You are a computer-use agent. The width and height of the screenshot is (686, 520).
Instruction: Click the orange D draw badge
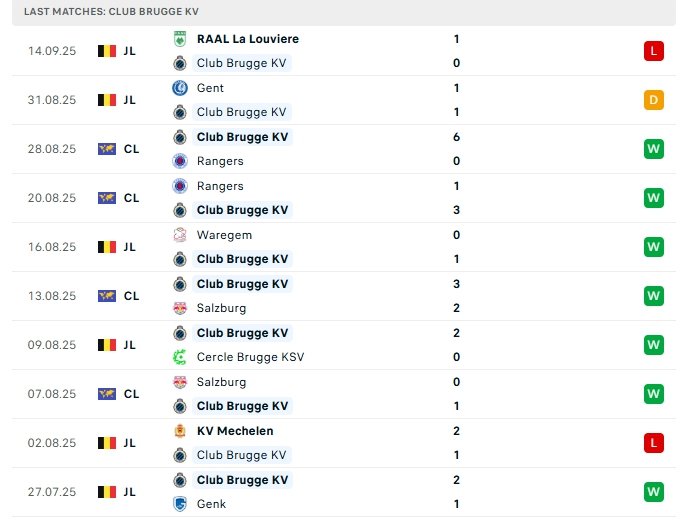pos(654,100)
